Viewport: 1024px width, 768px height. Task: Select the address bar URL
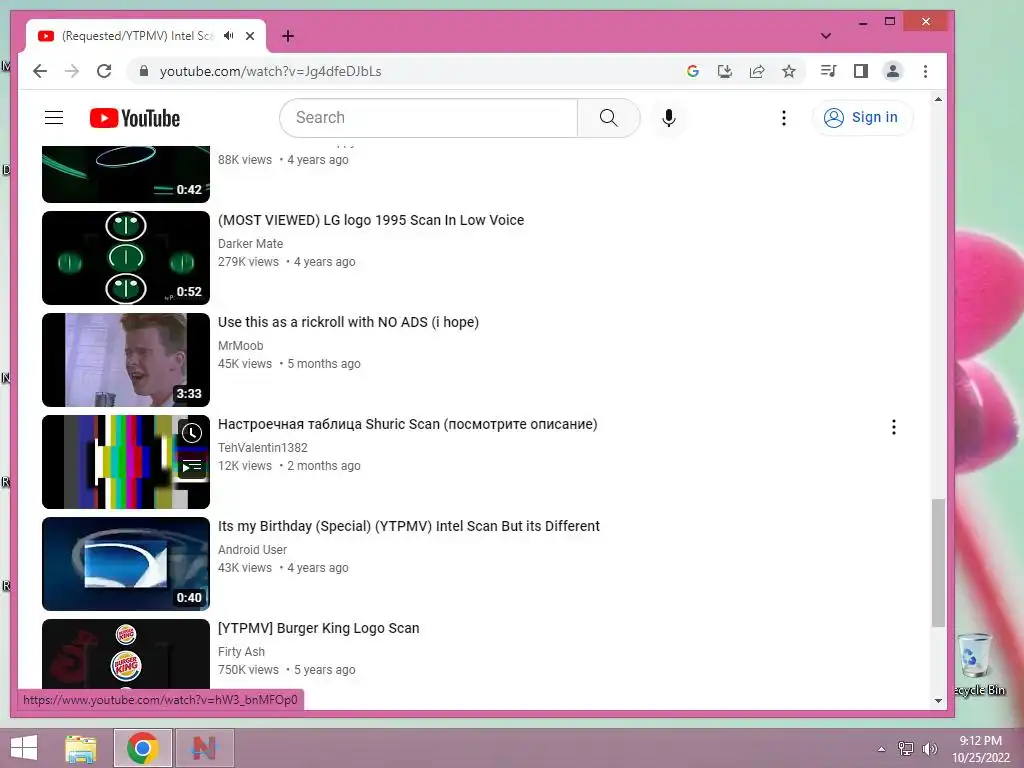click(270, 71)
